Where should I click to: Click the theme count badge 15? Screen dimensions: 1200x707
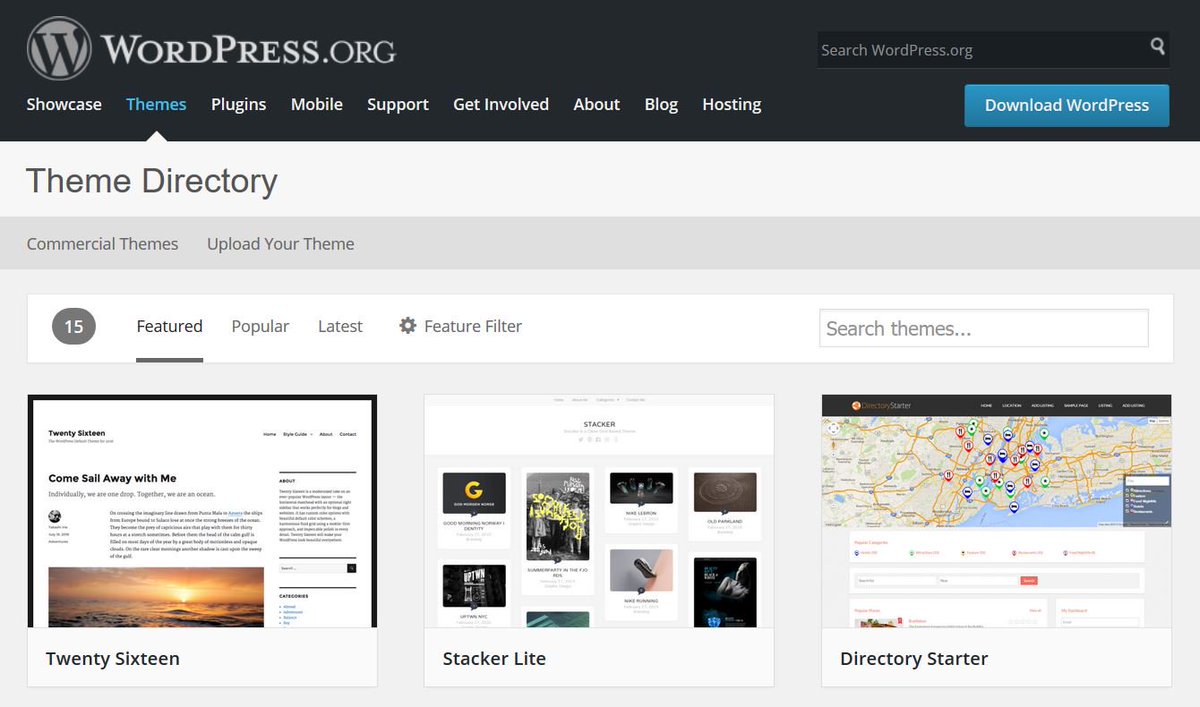coord(74,326)
